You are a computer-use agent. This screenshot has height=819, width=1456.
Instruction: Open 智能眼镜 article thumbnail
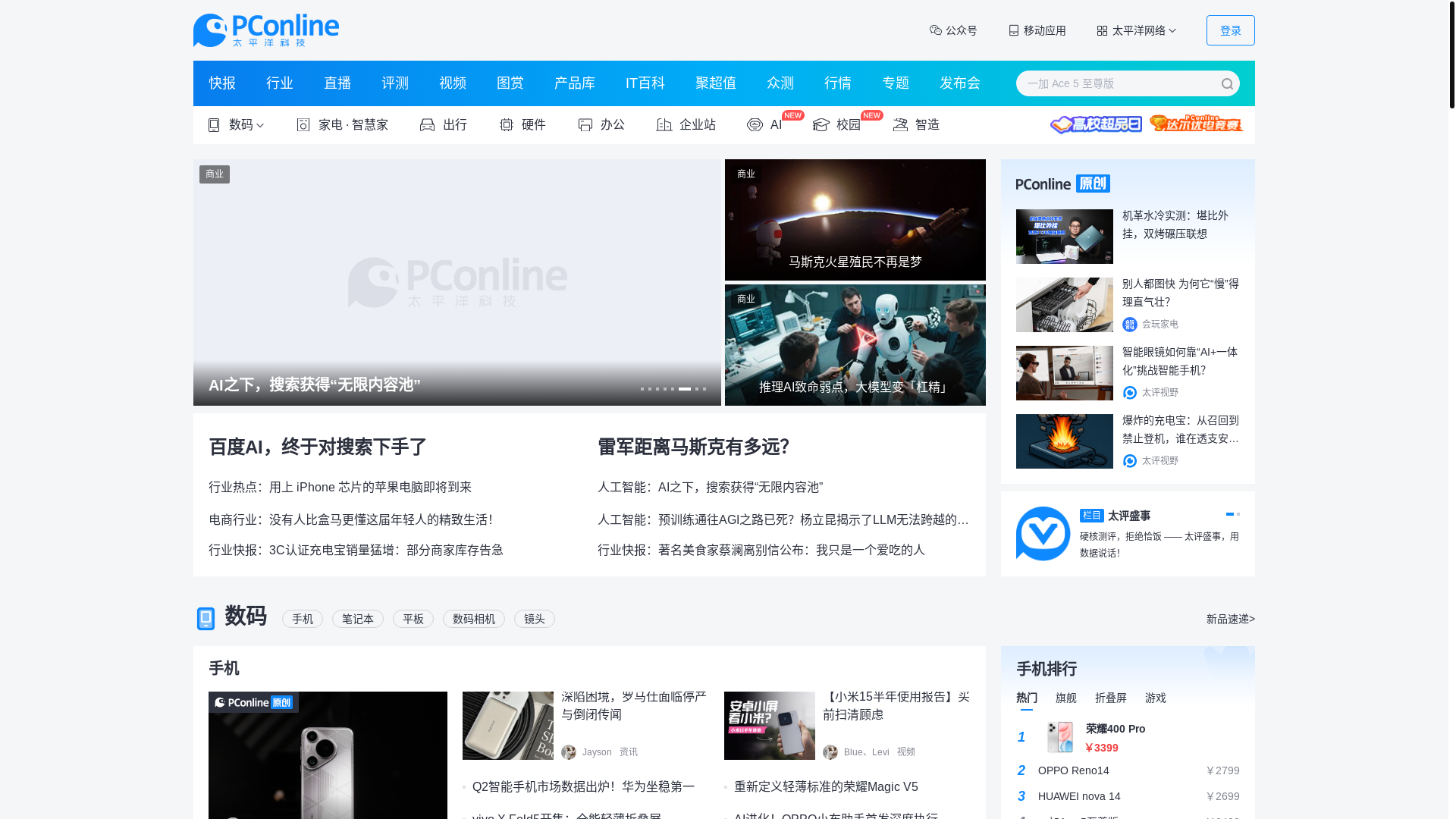(x=1064, y=373)
